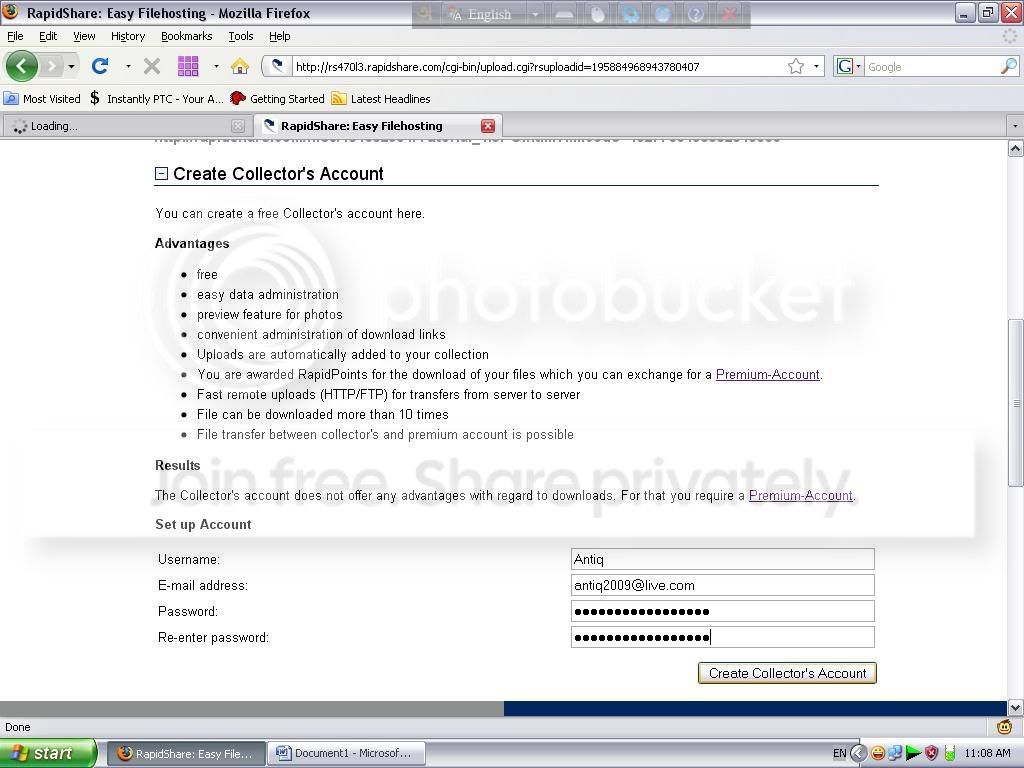This screenshot has width=1024, height=768.
Task: Open the Getting Started bookmark
Action: [278, 99]
